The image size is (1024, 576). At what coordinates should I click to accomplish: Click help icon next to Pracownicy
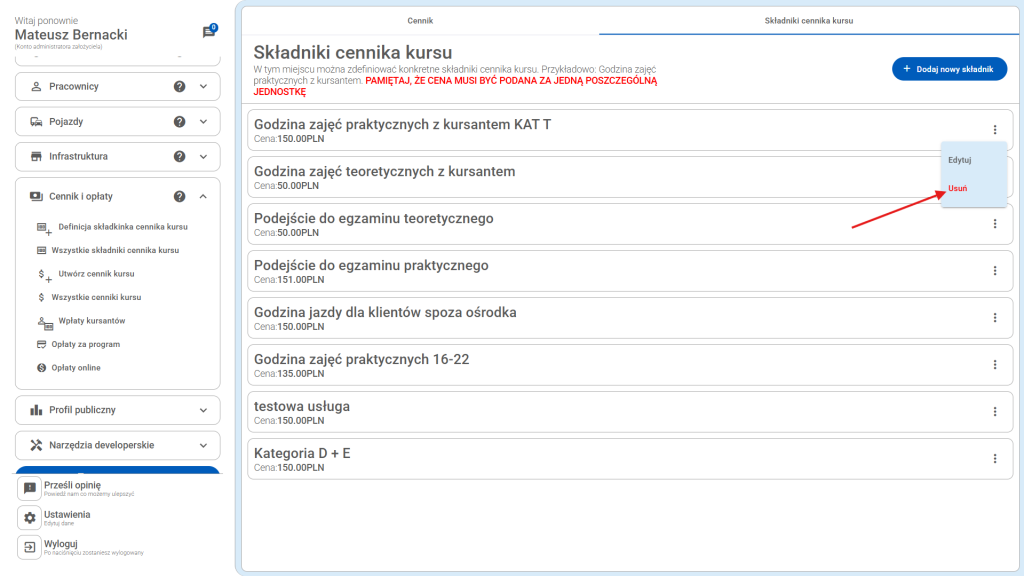pos(180,86)
